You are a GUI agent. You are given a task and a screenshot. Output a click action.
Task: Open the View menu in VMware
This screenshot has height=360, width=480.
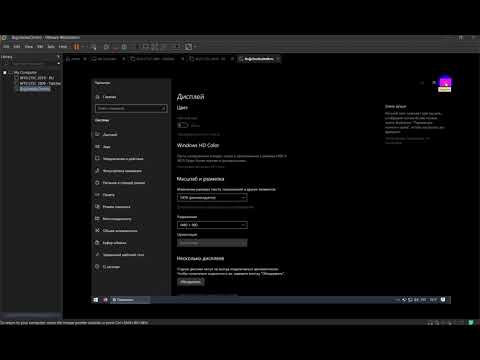click(x=29, y=47)
